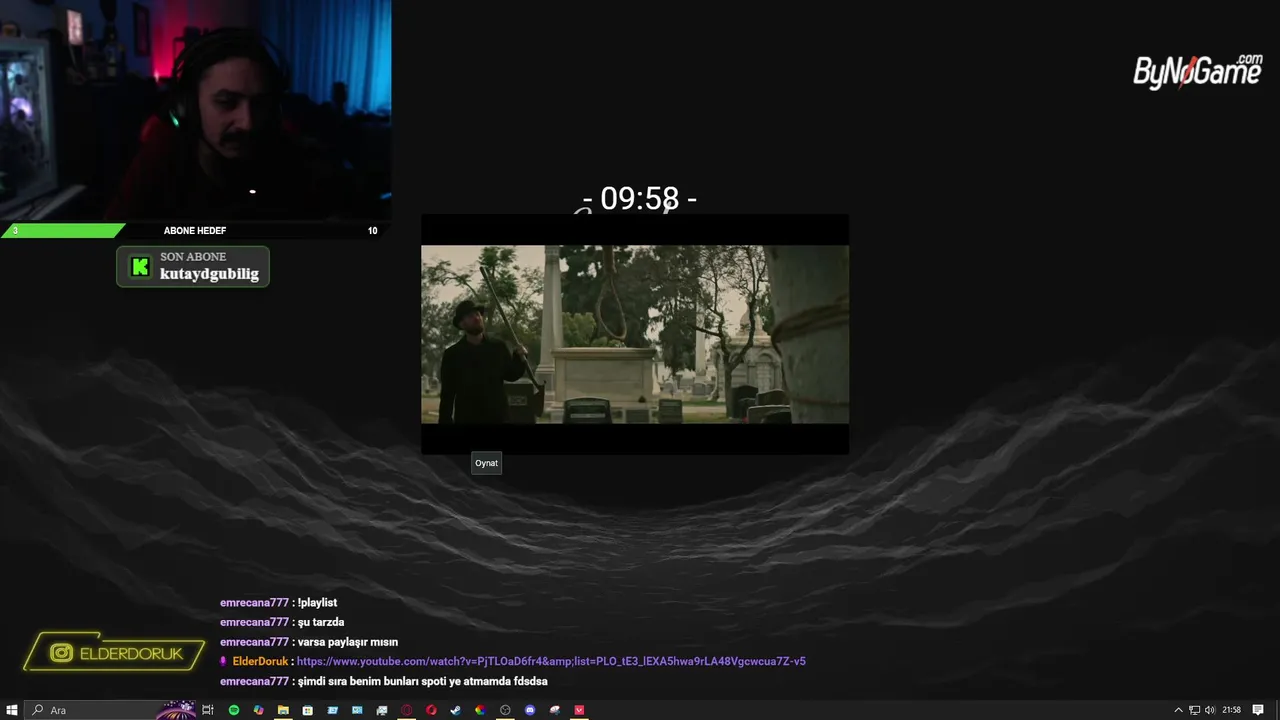Viewport: 1280px width, 720px height.
Task: Click 'varsa paylaşır mısın' chat message
Action: 347,642
